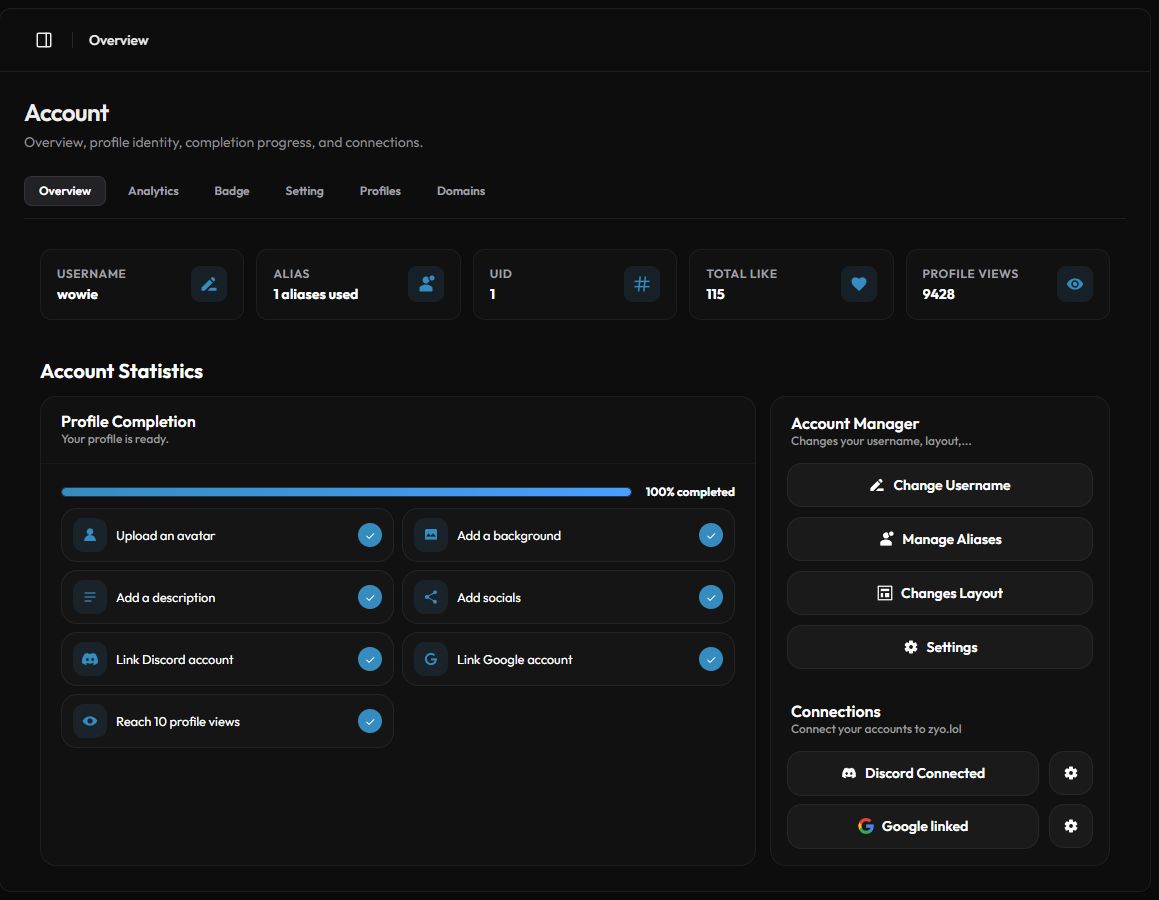1159x900 pixels.
Task: Click the hash icon in UID card
Action: (x=642, y=284)
